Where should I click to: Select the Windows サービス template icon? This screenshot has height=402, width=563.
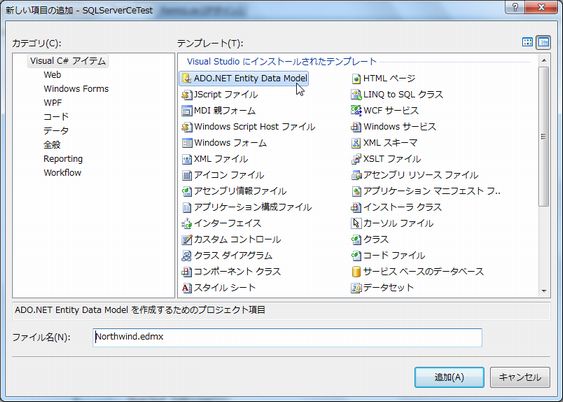(x=356, y=127)
